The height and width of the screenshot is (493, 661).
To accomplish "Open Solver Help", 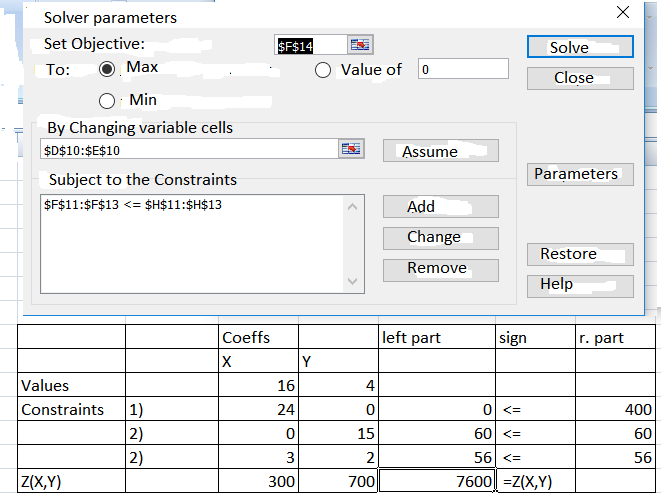I will point(580,285).
